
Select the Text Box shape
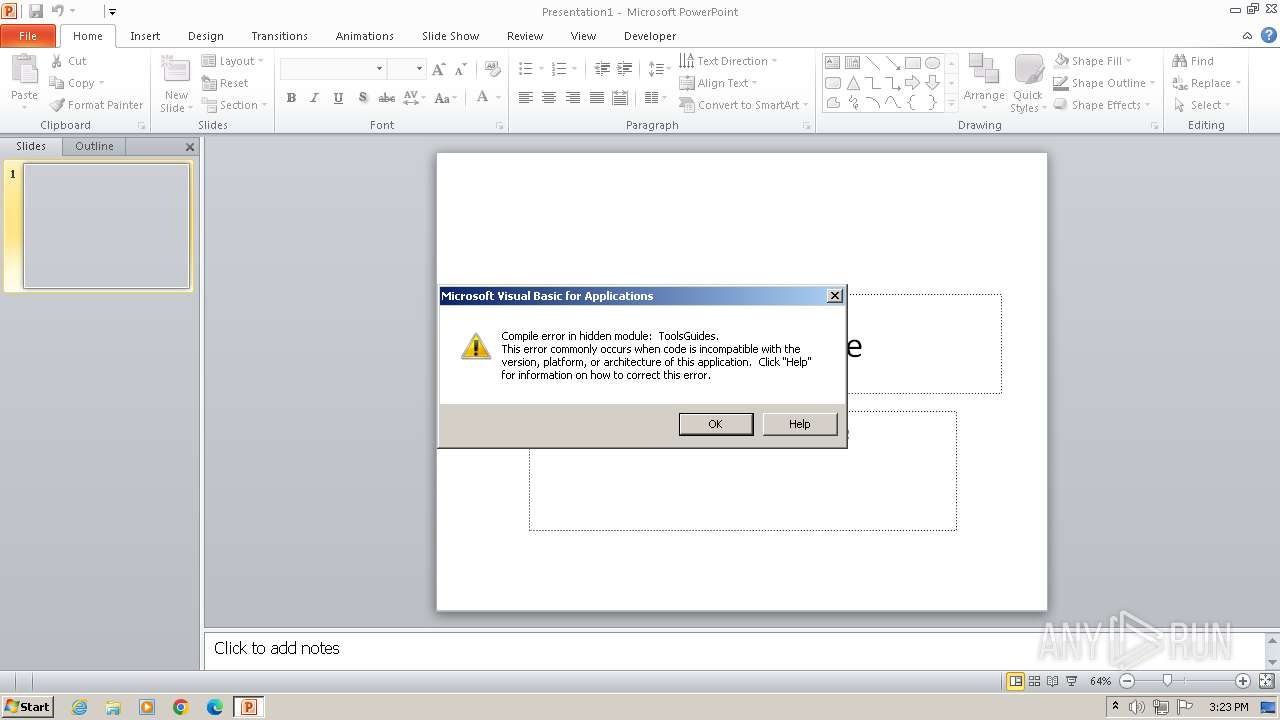tap(832, 62)
